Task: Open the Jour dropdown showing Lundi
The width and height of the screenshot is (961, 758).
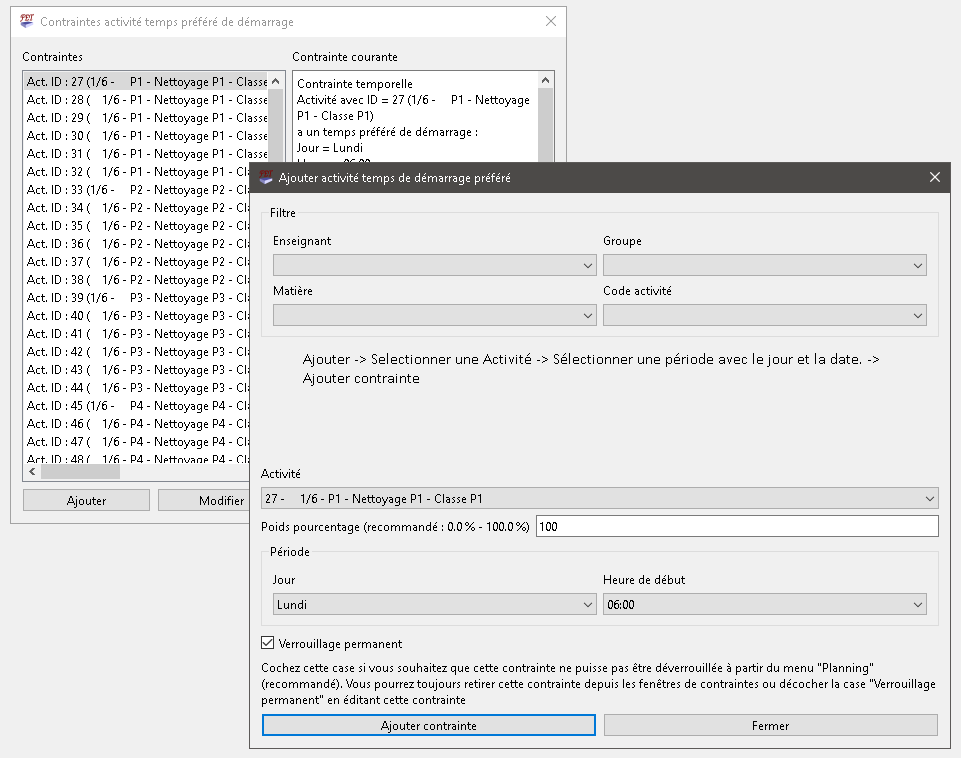Action: (434, 605)
